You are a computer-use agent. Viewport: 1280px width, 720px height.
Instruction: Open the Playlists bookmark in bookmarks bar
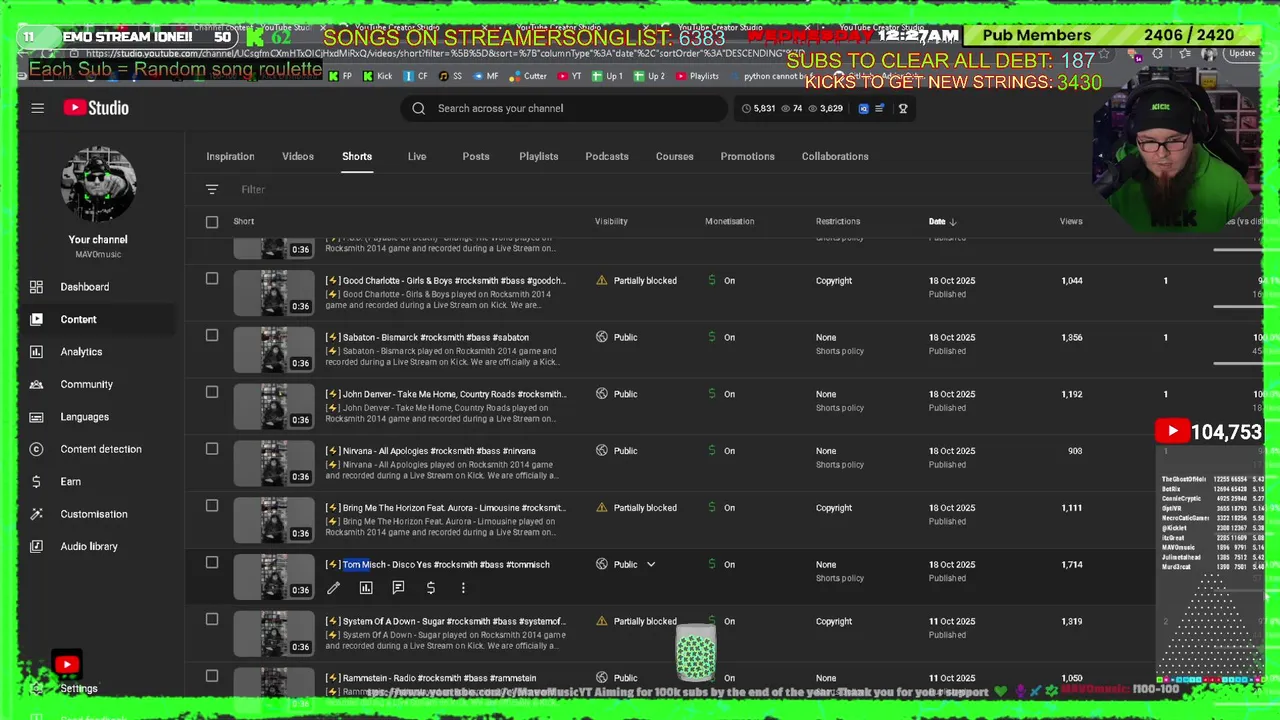click(697, 76)
